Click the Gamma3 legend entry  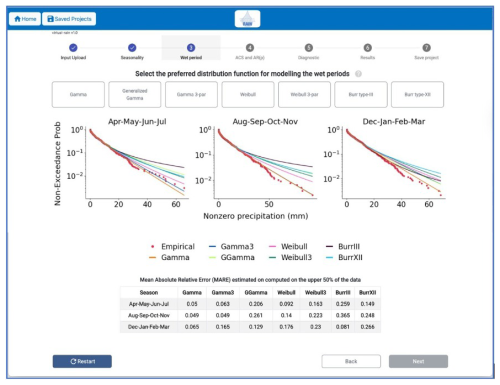pyautogui.click(x=231, y=247)
